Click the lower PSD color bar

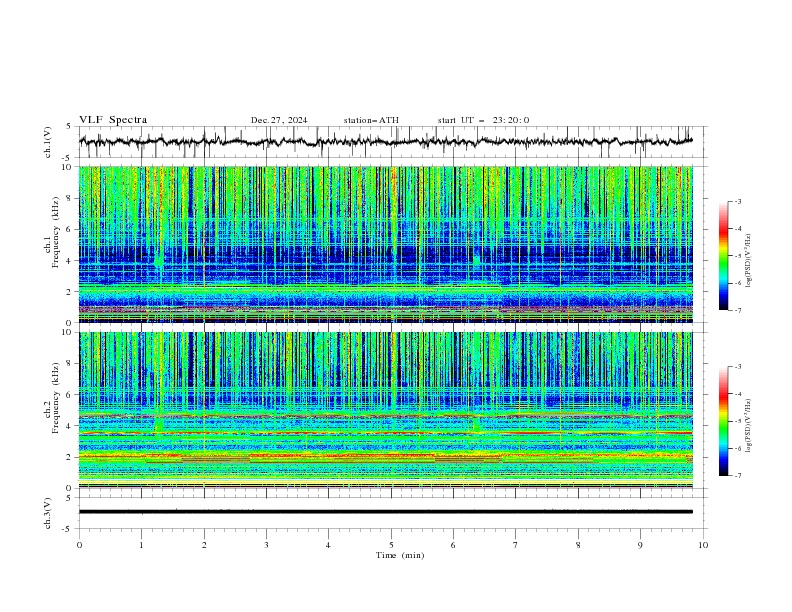point(724,421)
